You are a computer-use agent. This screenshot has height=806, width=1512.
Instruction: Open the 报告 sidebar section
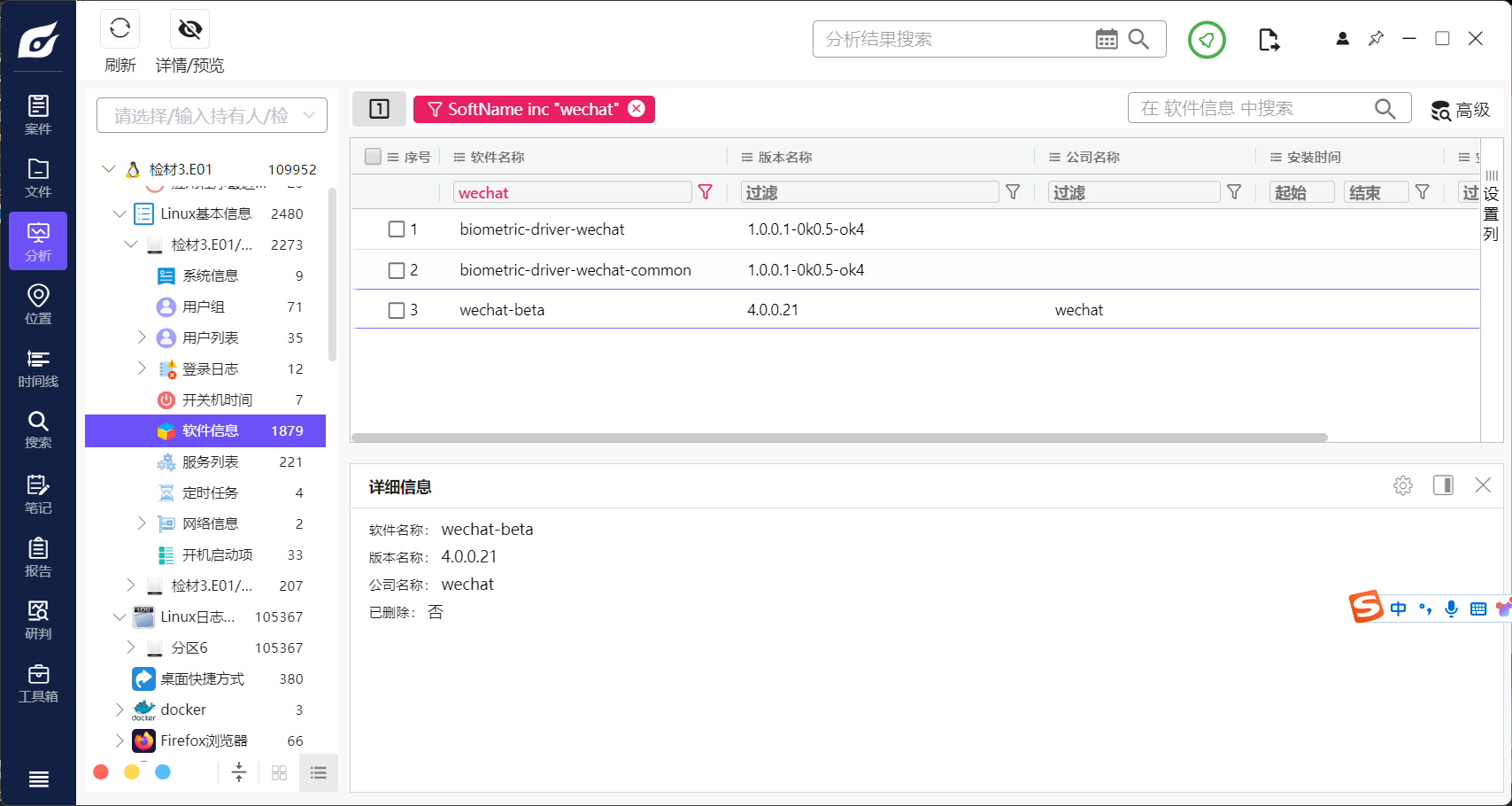click(38, 557)
